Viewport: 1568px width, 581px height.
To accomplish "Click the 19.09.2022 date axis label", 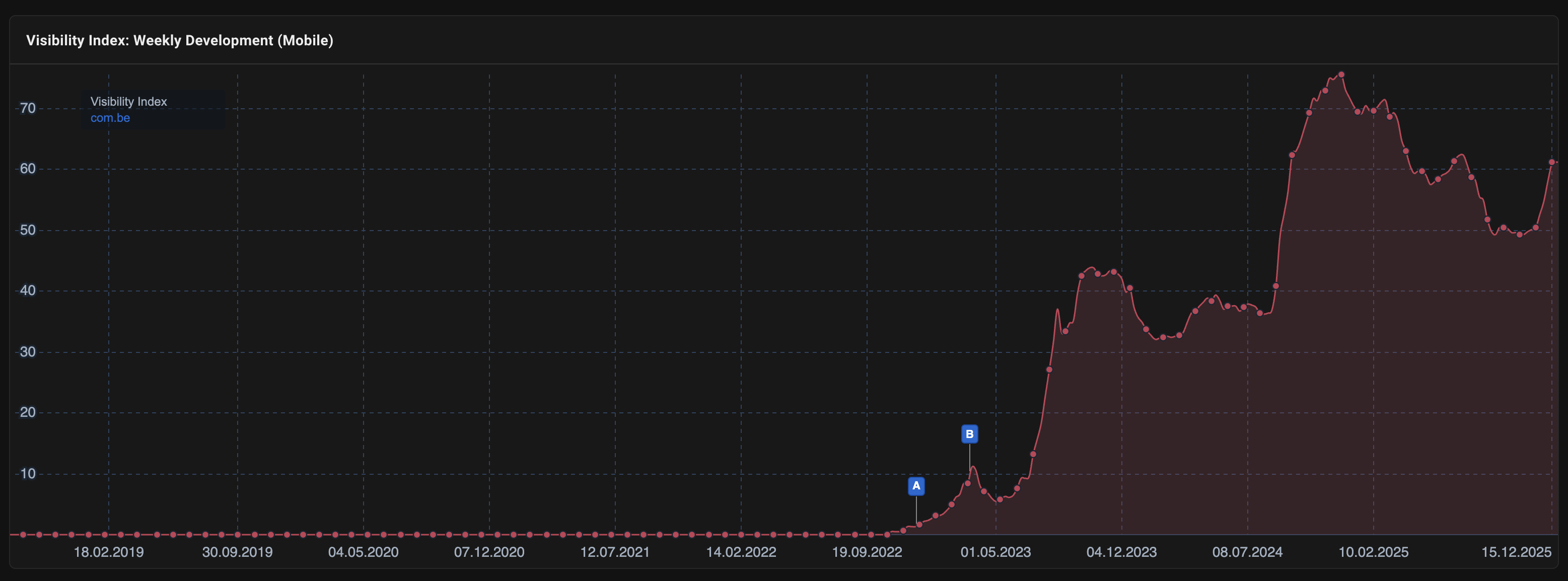I will (867, 552).
